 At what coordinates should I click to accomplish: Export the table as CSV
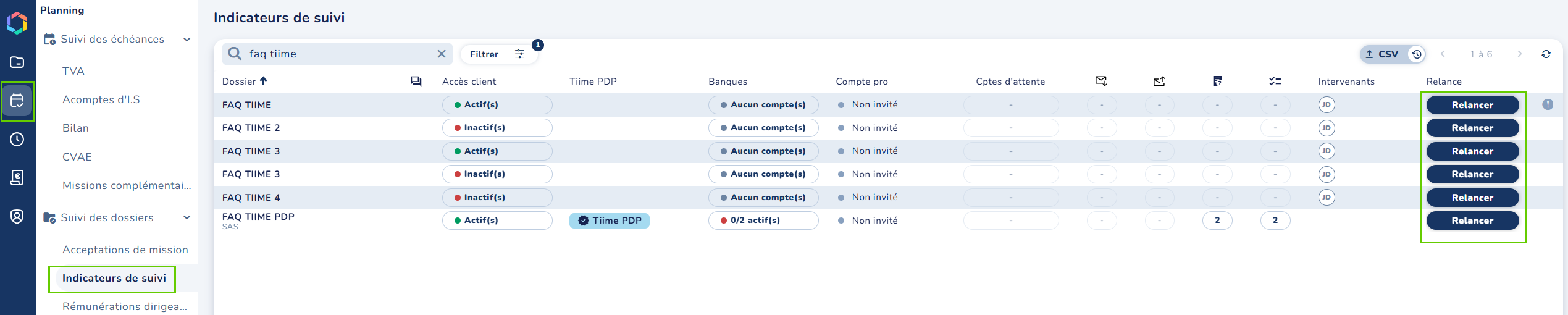1383,54
